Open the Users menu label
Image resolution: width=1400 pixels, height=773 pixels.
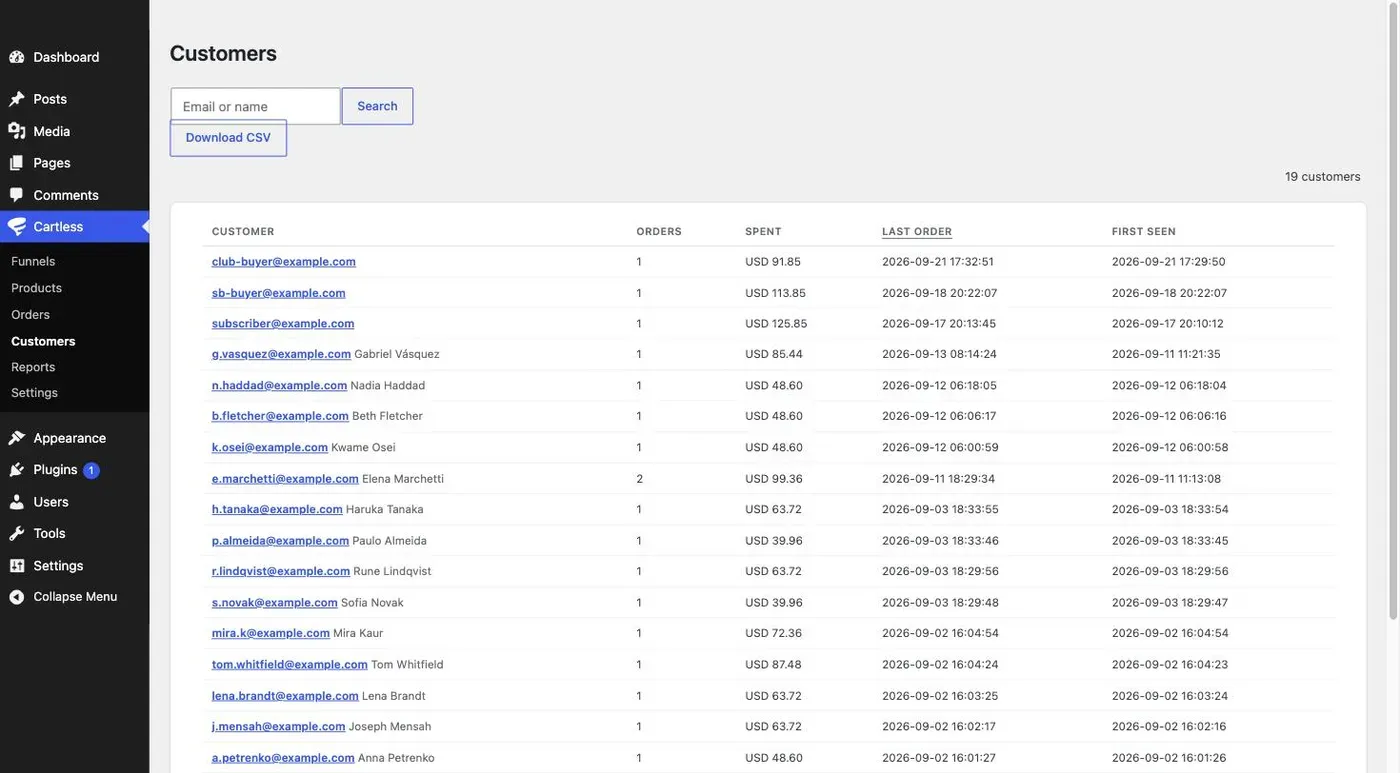click(x=51, y=502)
